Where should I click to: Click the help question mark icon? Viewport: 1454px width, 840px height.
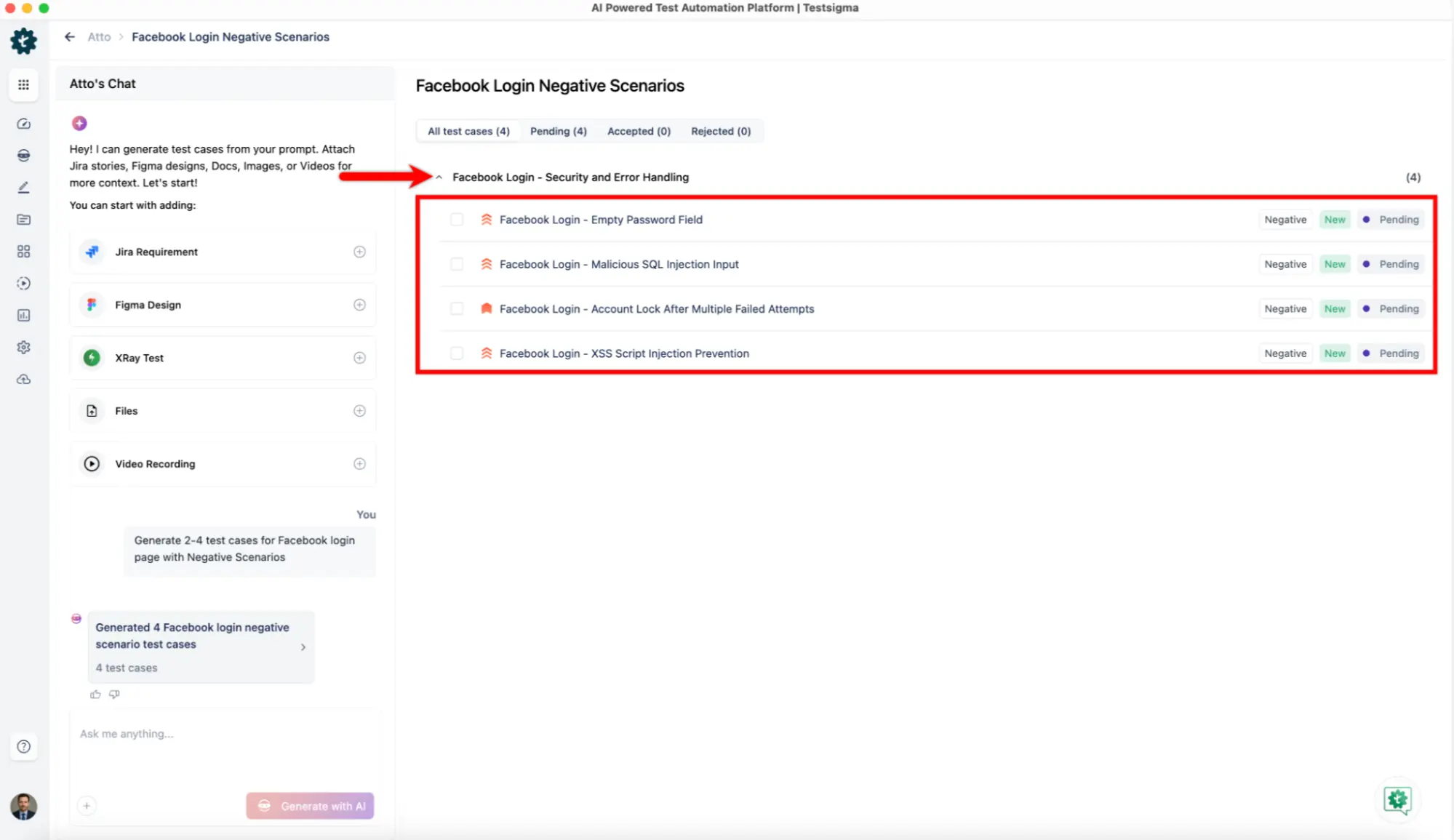[23, 746]
